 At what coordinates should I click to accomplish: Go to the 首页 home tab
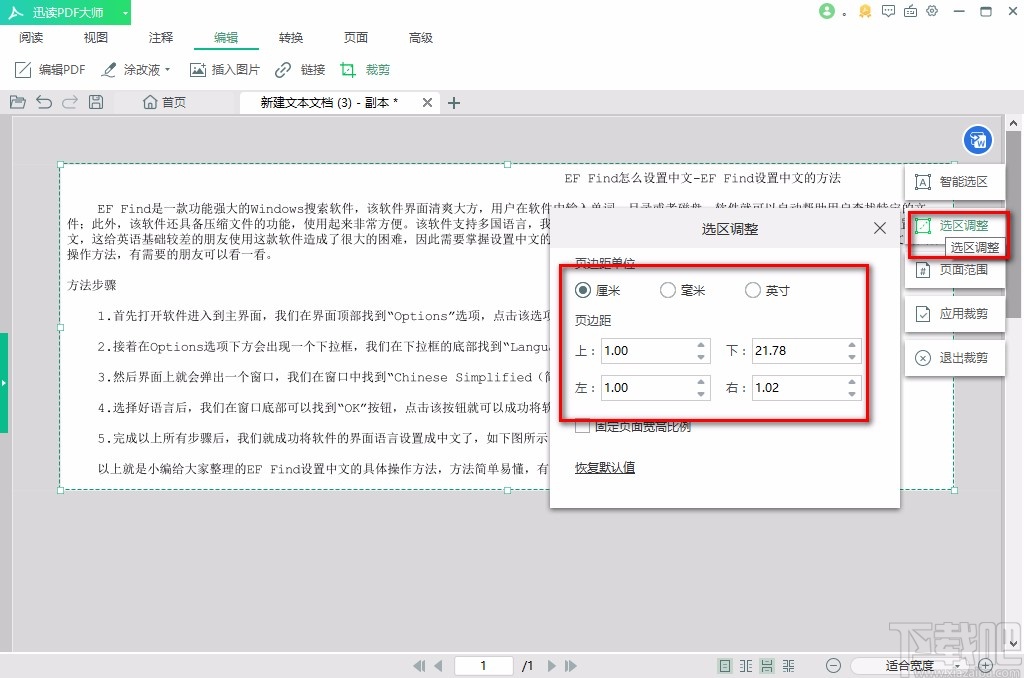(x=165, y=102)
